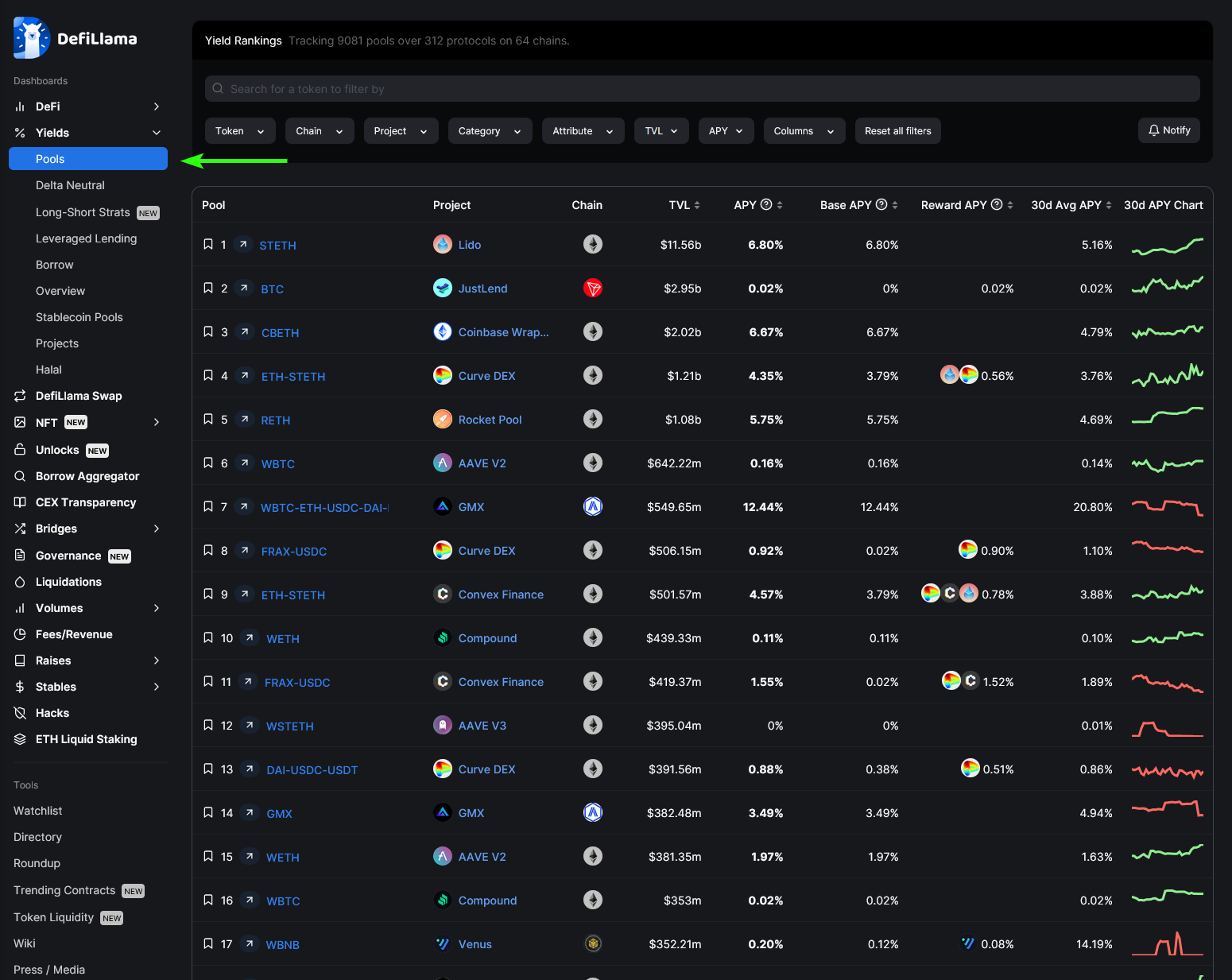
Task: Go to Stablecoin Pools page
Action: (x=79, y=317)
